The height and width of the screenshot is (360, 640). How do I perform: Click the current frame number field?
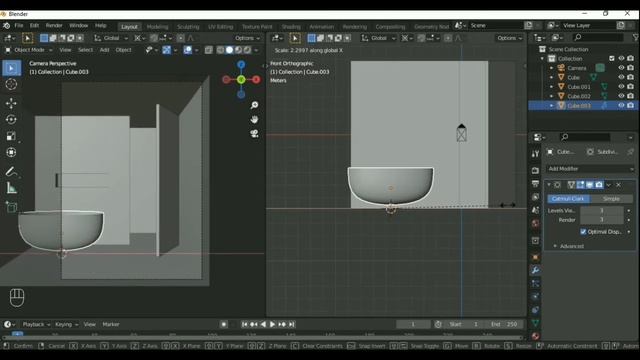tap(413, 324)
